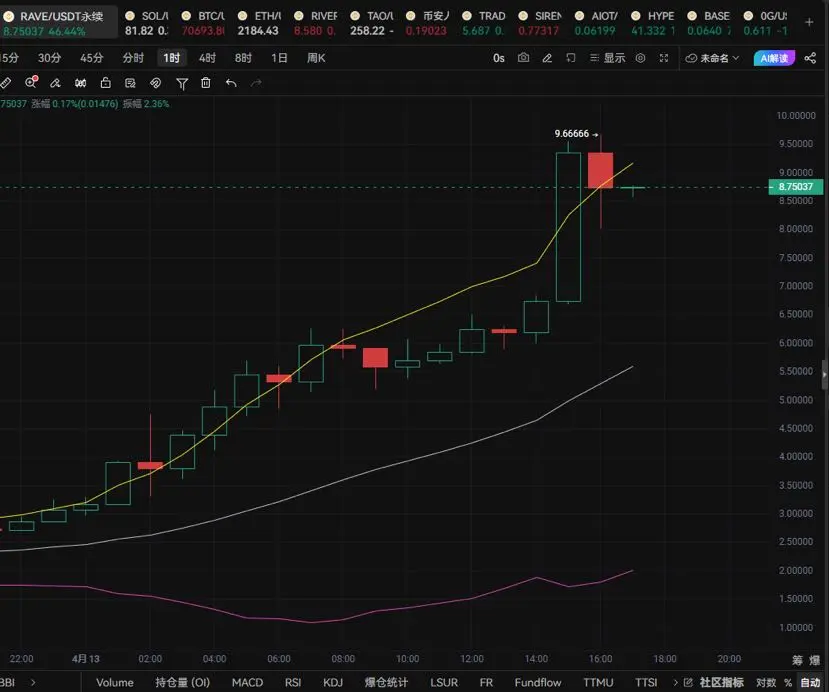
Task: Enter fullscreen chart mode
Action: point(664,58)
